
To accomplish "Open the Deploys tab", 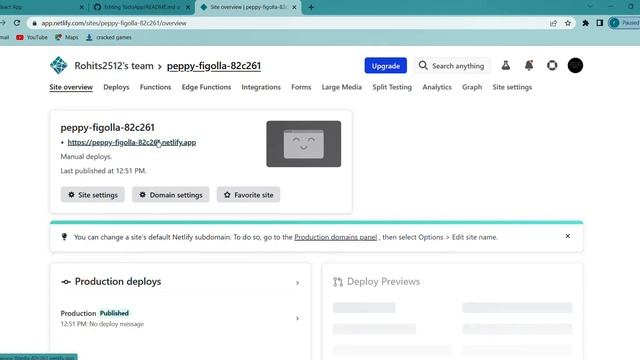I will [116, 87].
